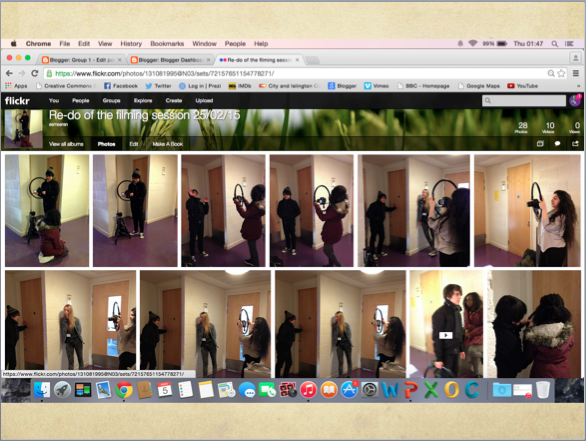Open the YouTube bookmark
The height and width of the screenshot is (441, 586).
point(522,86)
